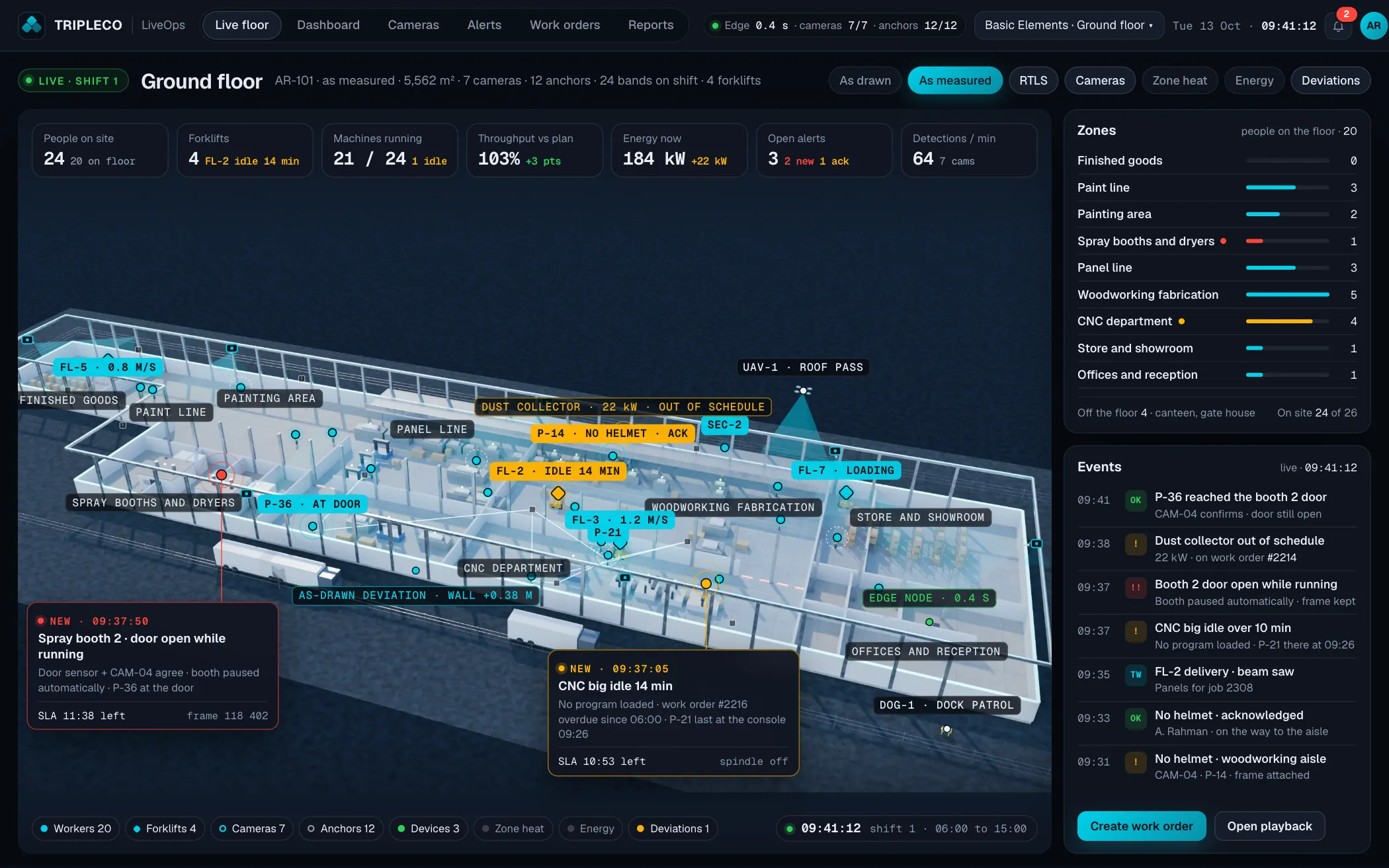Click the FL-2 forklift diamond marker
Viewport: 1389px width, 868px height.
[x=558, y=493]
